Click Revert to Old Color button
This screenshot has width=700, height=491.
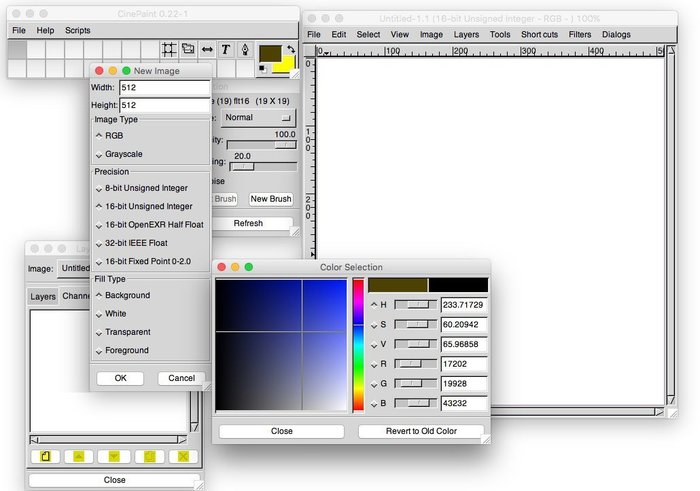[x=421, y=431]
